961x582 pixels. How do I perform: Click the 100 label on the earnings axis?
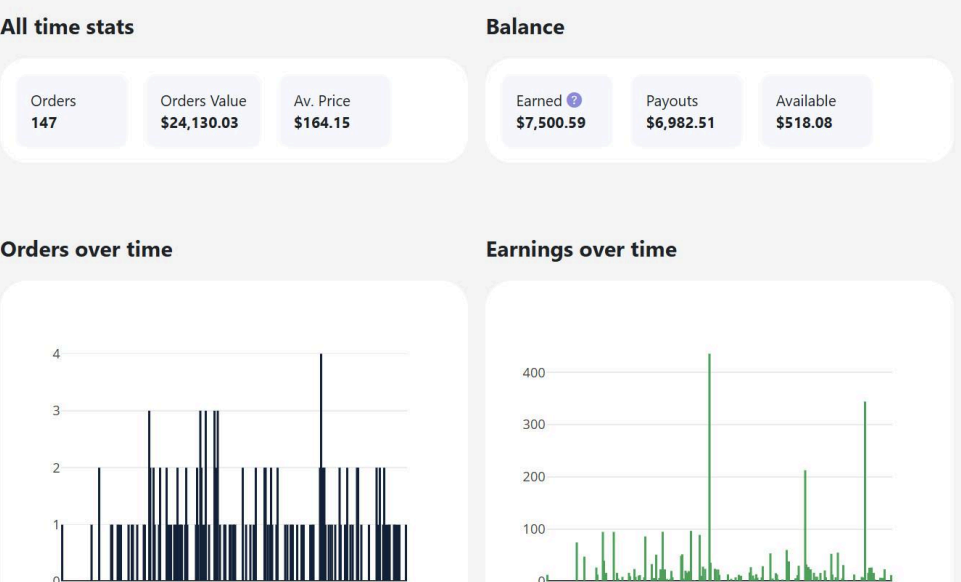coord(532,529)
